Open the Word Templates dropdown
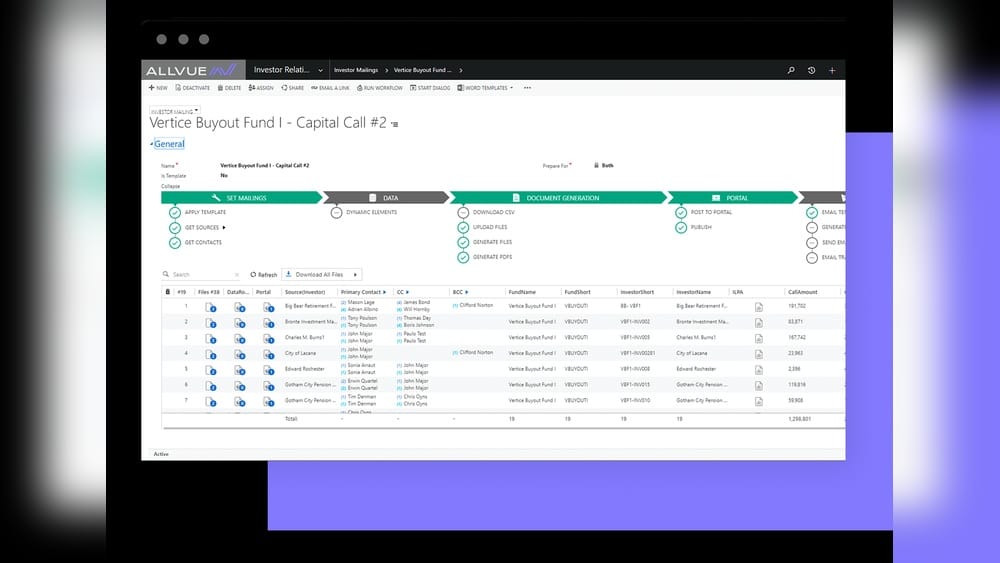1000x563 pixels. 485,88
